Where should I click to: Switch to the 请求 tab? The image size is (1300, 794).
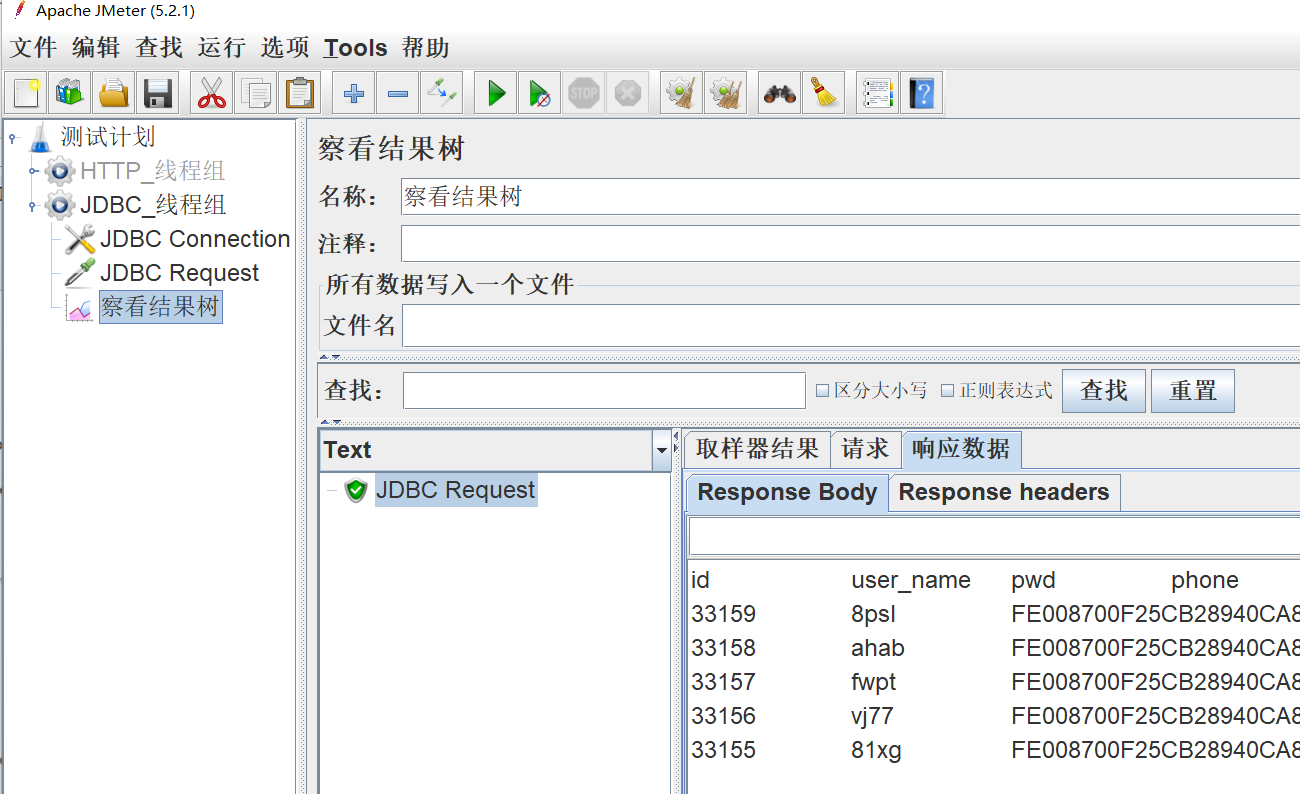point(865,449)
